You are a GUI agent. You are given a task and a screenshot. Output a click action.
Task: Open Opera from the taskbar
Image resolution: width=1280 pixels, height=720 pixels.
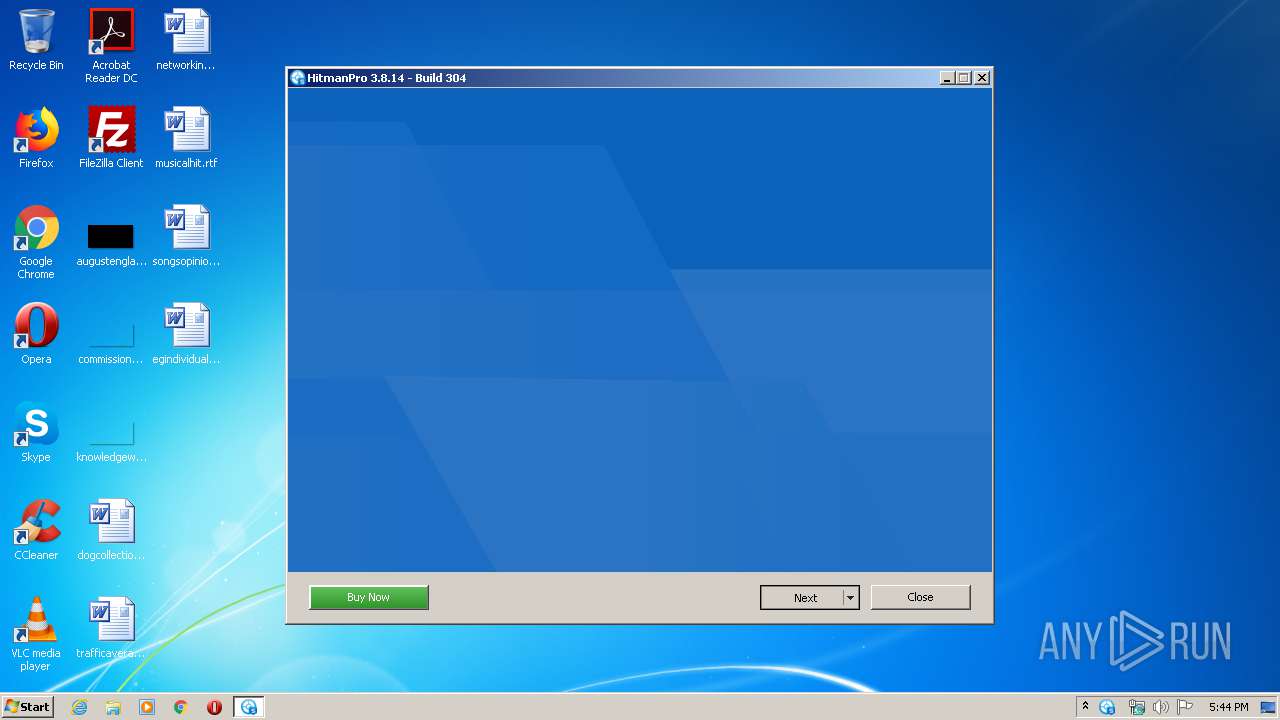[x=214, y=707]
